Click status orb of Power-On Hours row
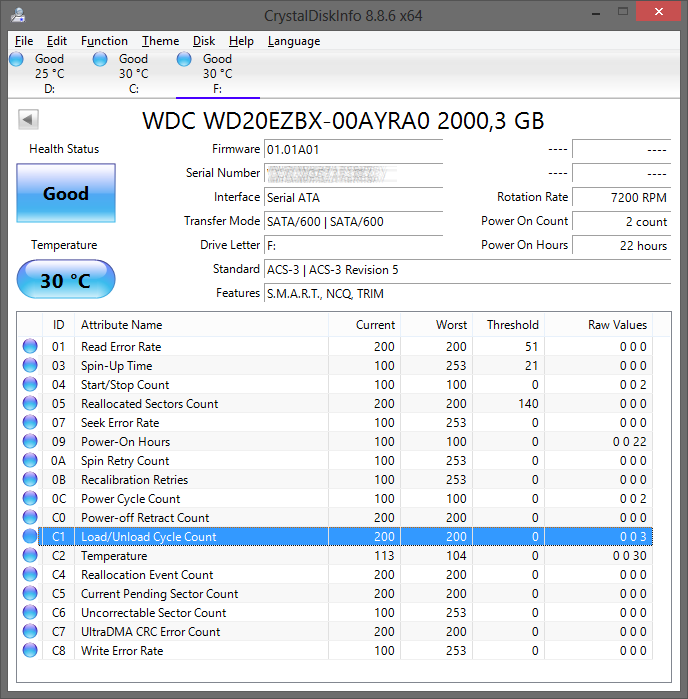 [30, 441]
